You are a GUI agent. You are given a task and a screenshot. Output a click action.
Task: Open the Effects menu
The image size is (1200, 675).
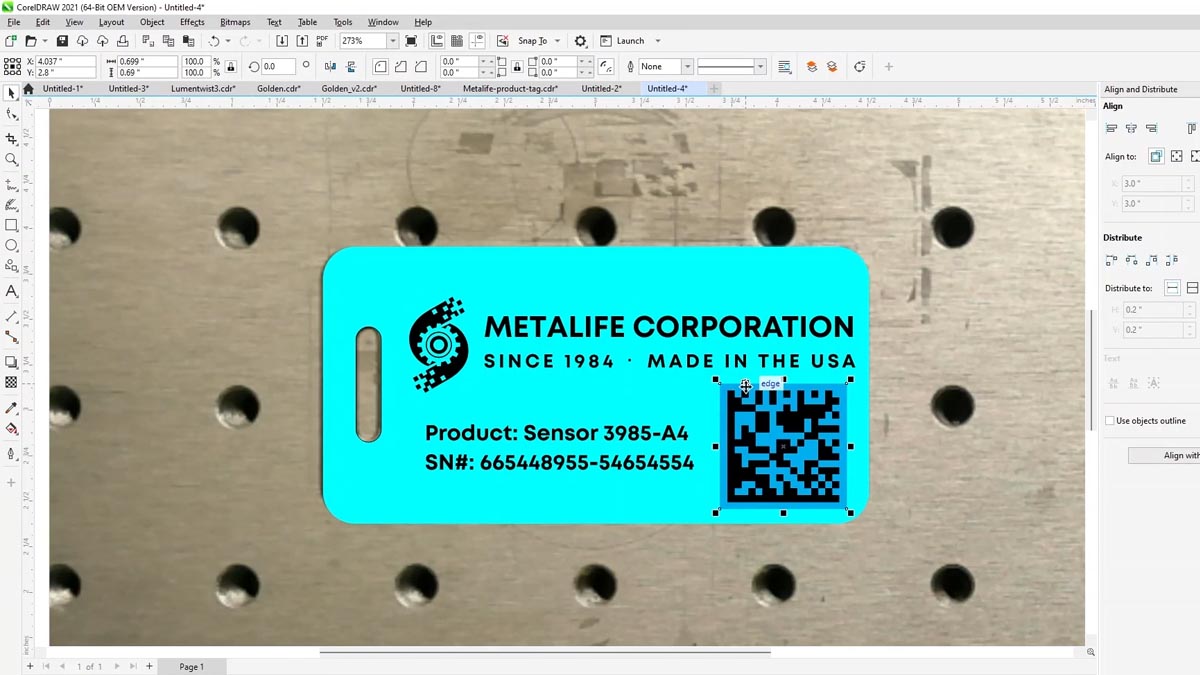(x=192, y=22)
